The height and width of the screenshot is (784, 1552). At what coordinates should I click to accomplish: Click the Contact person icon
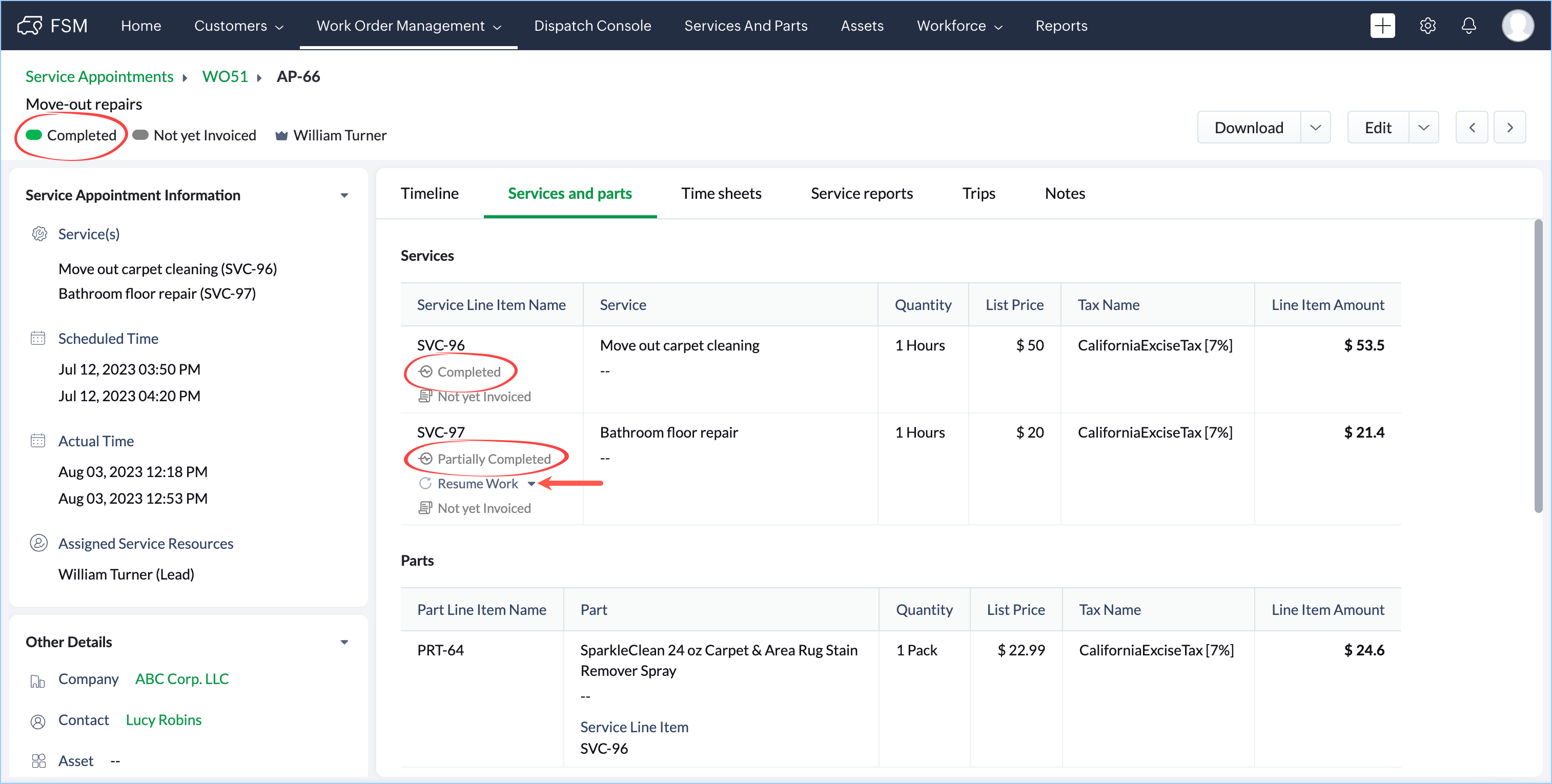tap(38, 721)
